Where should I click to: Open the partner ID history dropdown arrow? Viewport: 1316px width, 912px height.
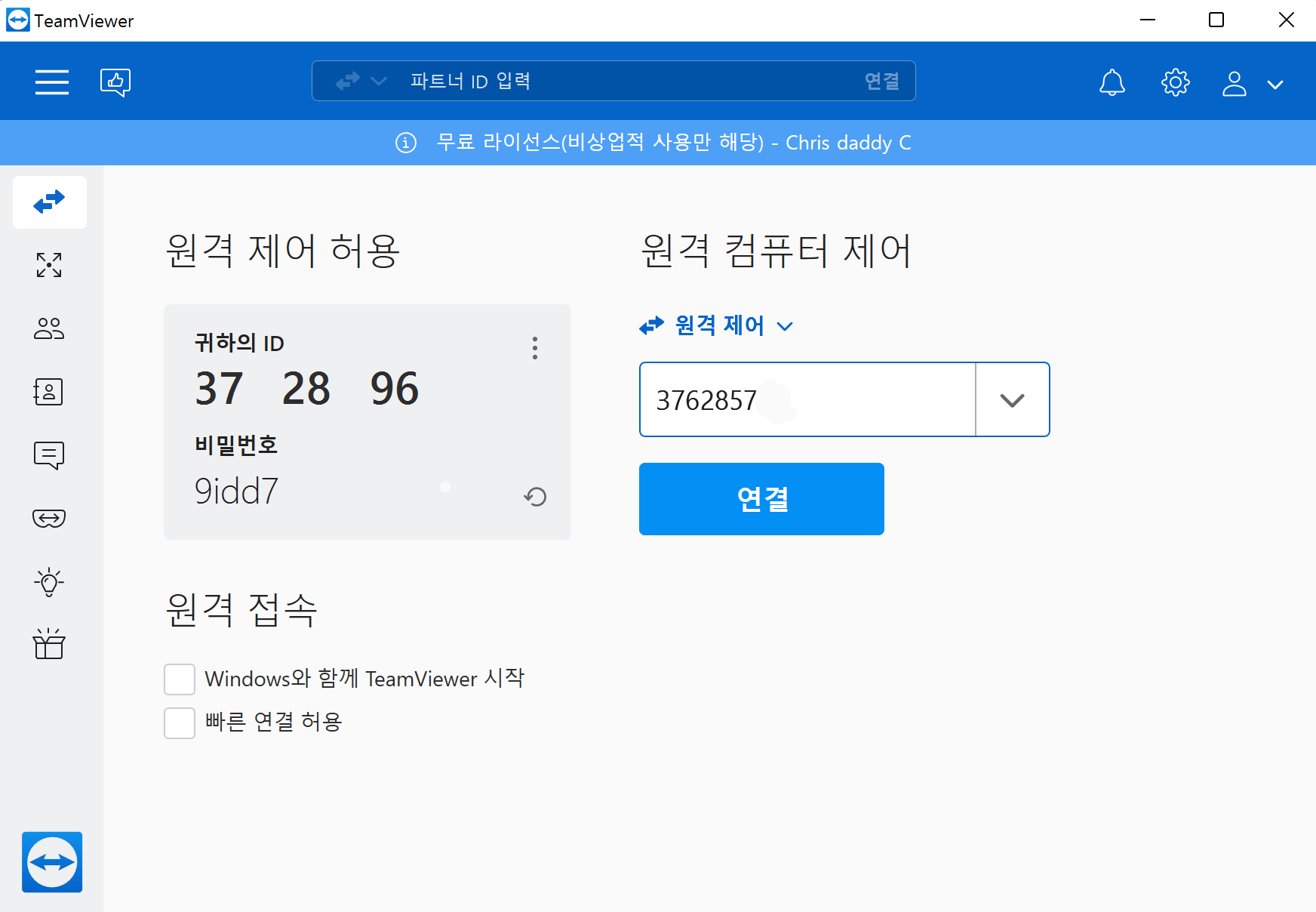1012,399
